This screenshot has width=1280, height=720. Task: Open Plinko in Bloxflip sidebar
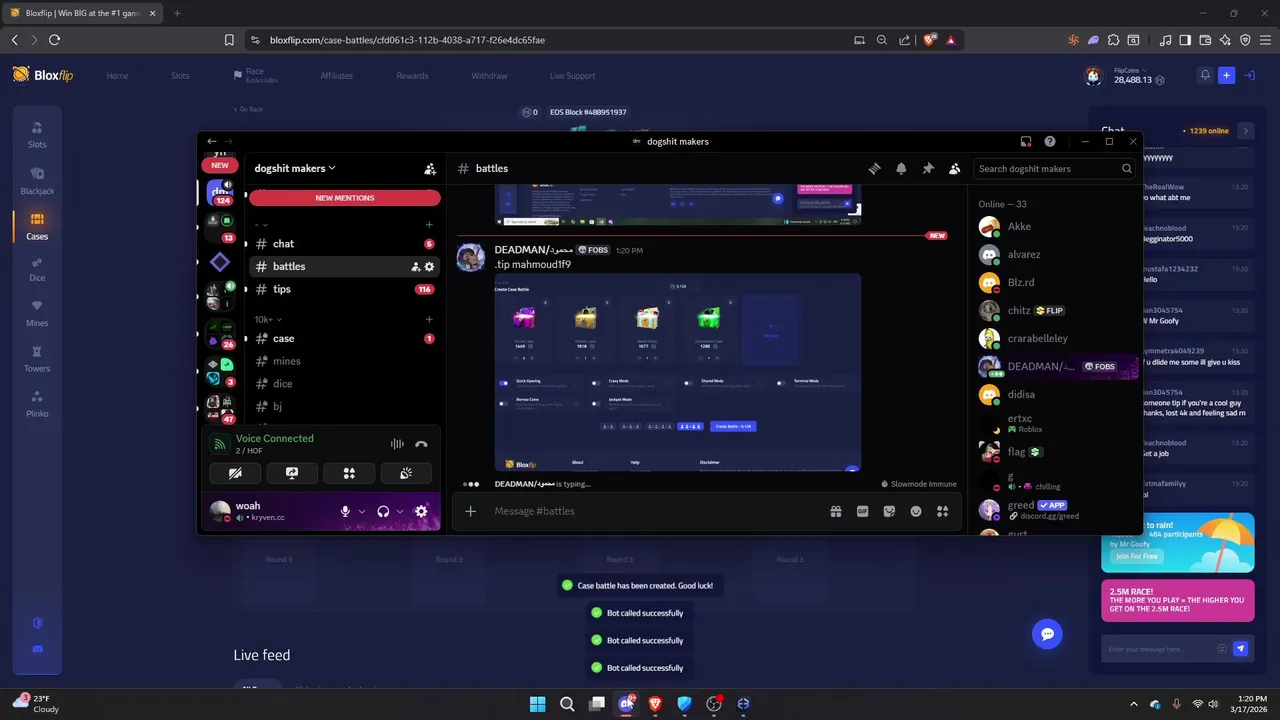tap(37, 404)
